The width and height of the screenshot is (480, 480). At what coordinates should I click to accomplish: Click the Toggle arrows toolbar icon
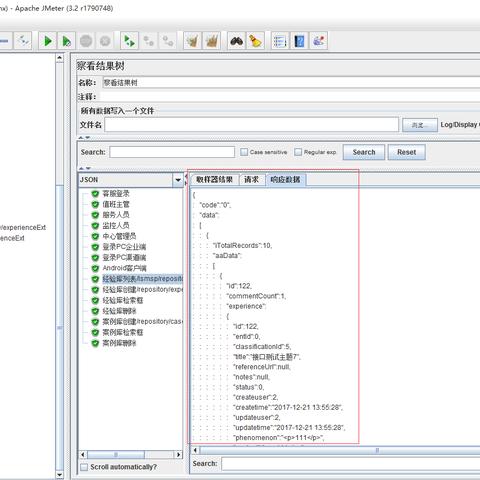tap(23, 41)
